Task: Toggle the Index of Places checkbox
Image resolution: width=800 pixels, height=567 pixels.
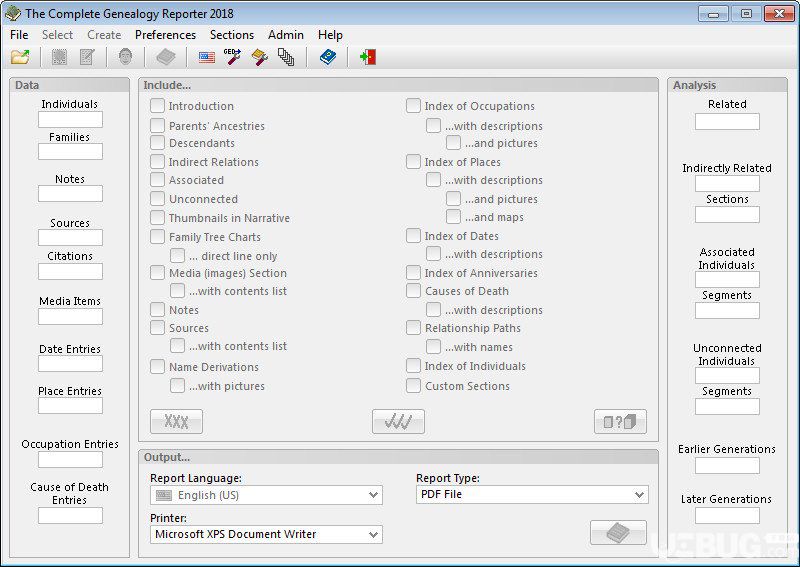Action: point(413,162)
